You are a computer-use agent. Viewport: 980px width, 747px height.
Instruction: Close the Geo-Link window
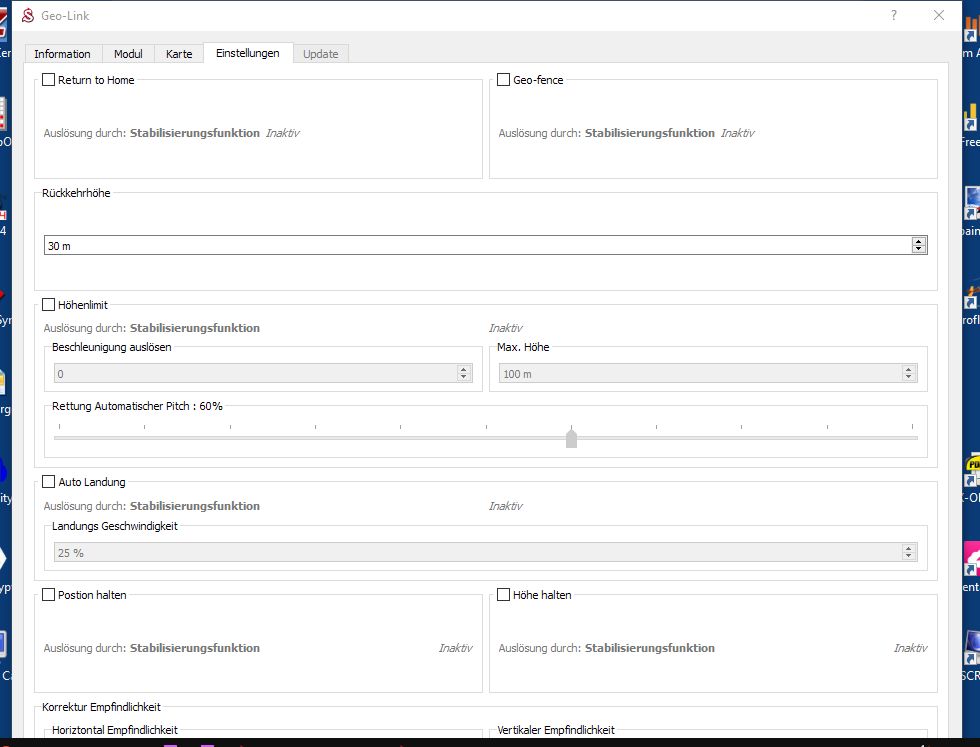pos(938,15)
